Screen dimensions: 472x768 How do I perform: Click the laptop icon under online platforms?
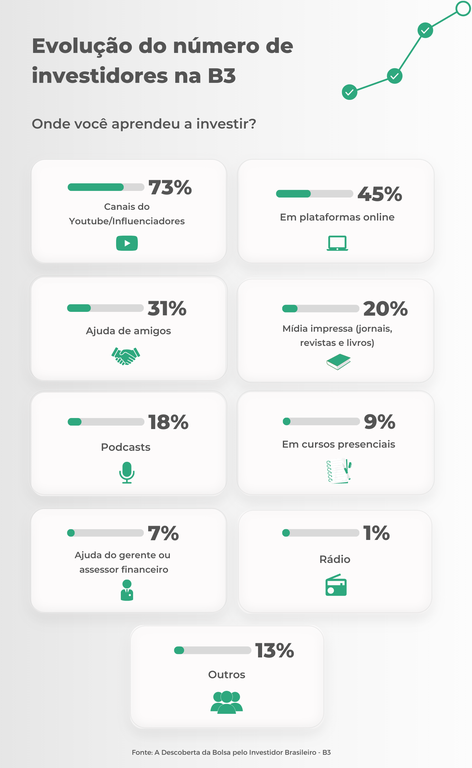(337, 243)
